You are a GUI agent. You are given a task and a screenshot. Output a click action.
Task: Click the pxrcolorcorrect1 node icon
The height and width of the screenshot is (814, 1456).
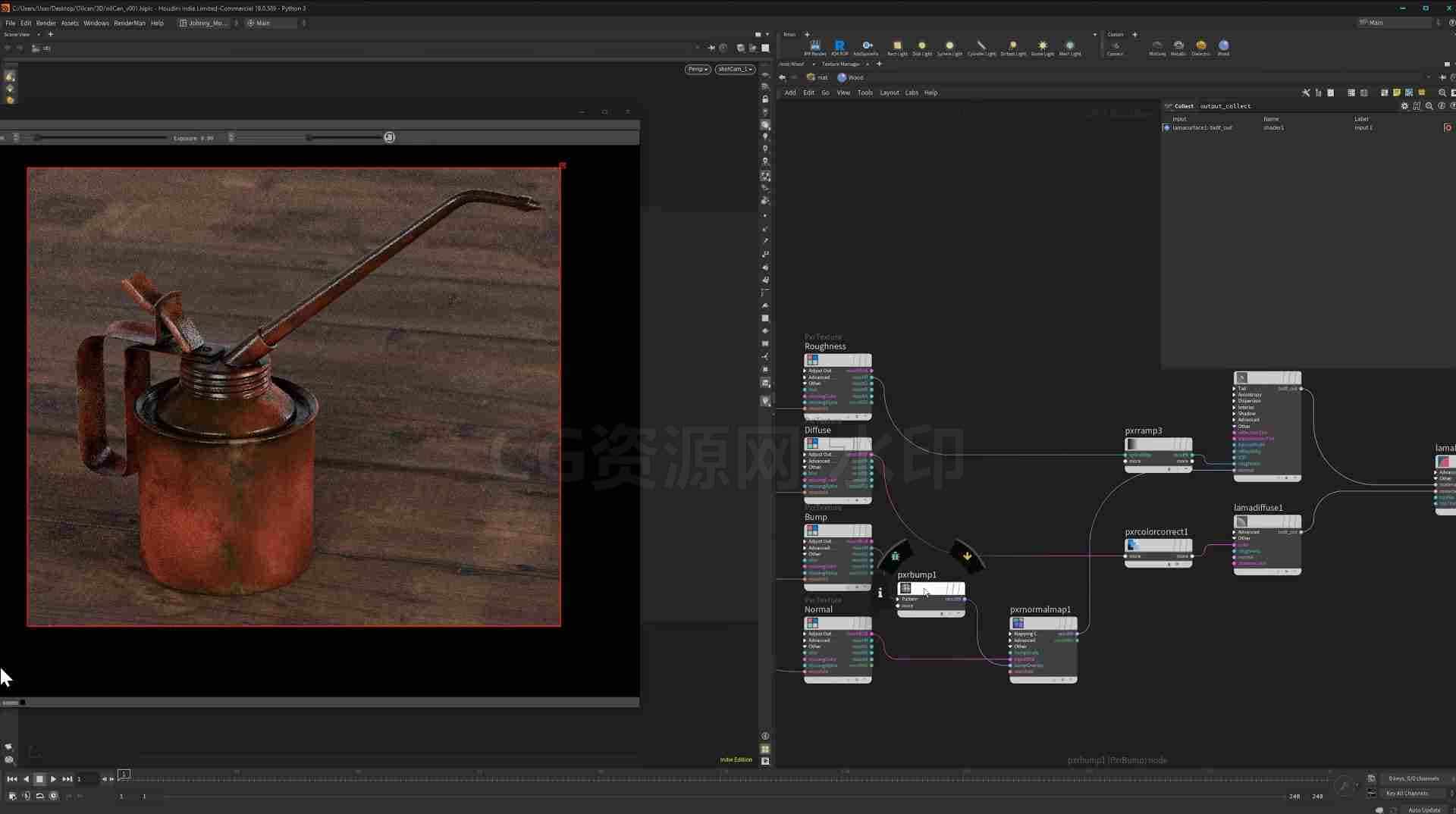(x=1134, y=545)
